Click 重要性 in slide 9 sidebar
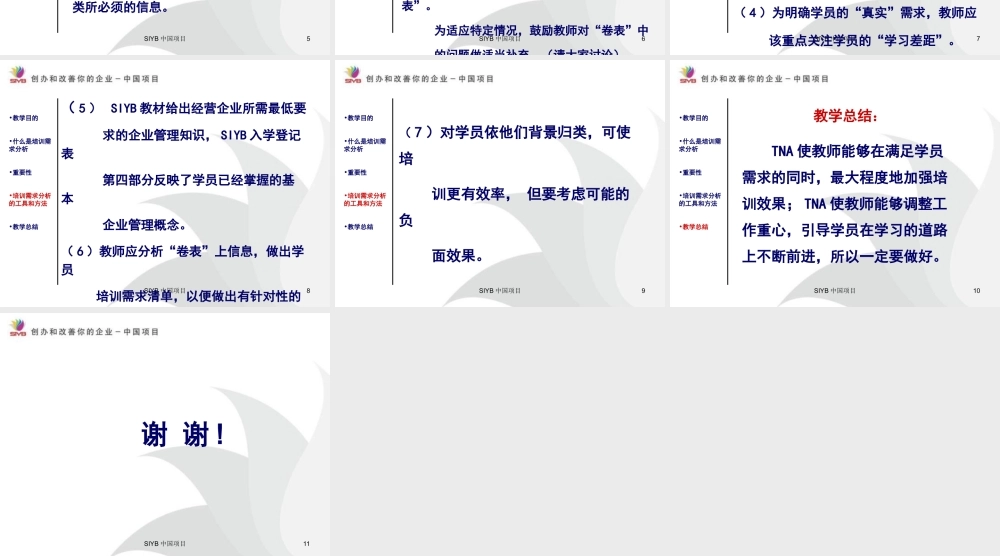 click(355, 172)
